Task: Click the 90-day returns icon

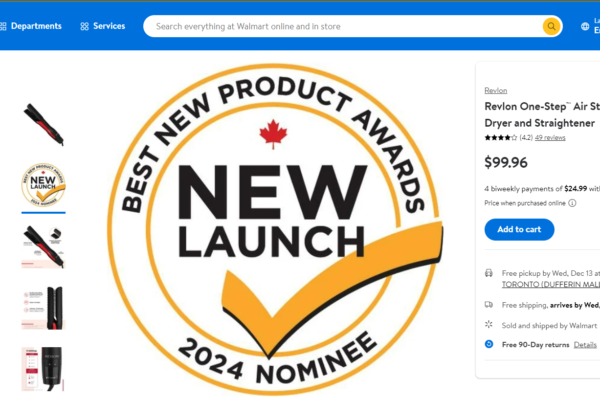Action: click(x=489, y=344)
